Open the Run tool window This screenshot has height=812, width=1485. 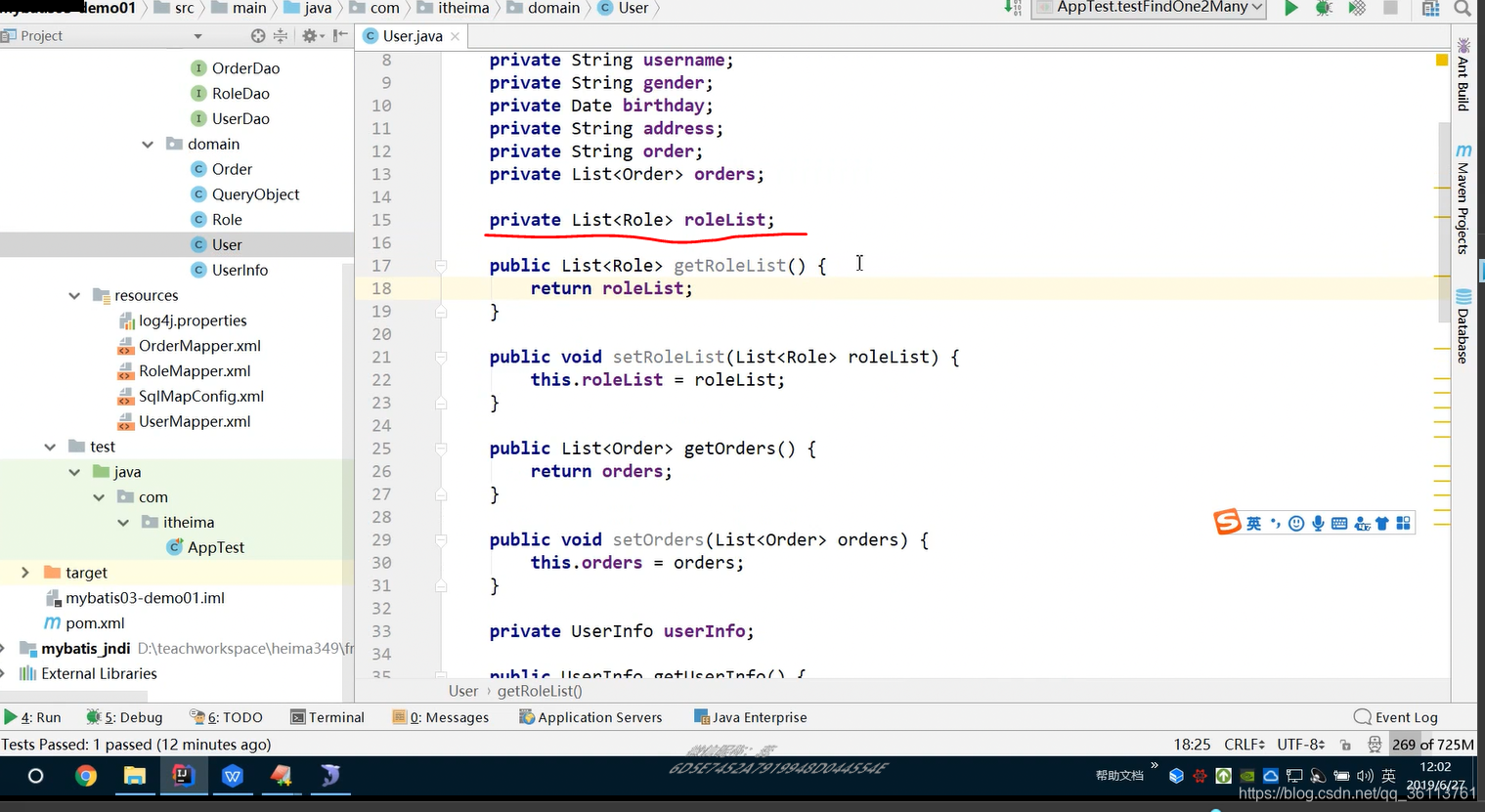point(32,717)
